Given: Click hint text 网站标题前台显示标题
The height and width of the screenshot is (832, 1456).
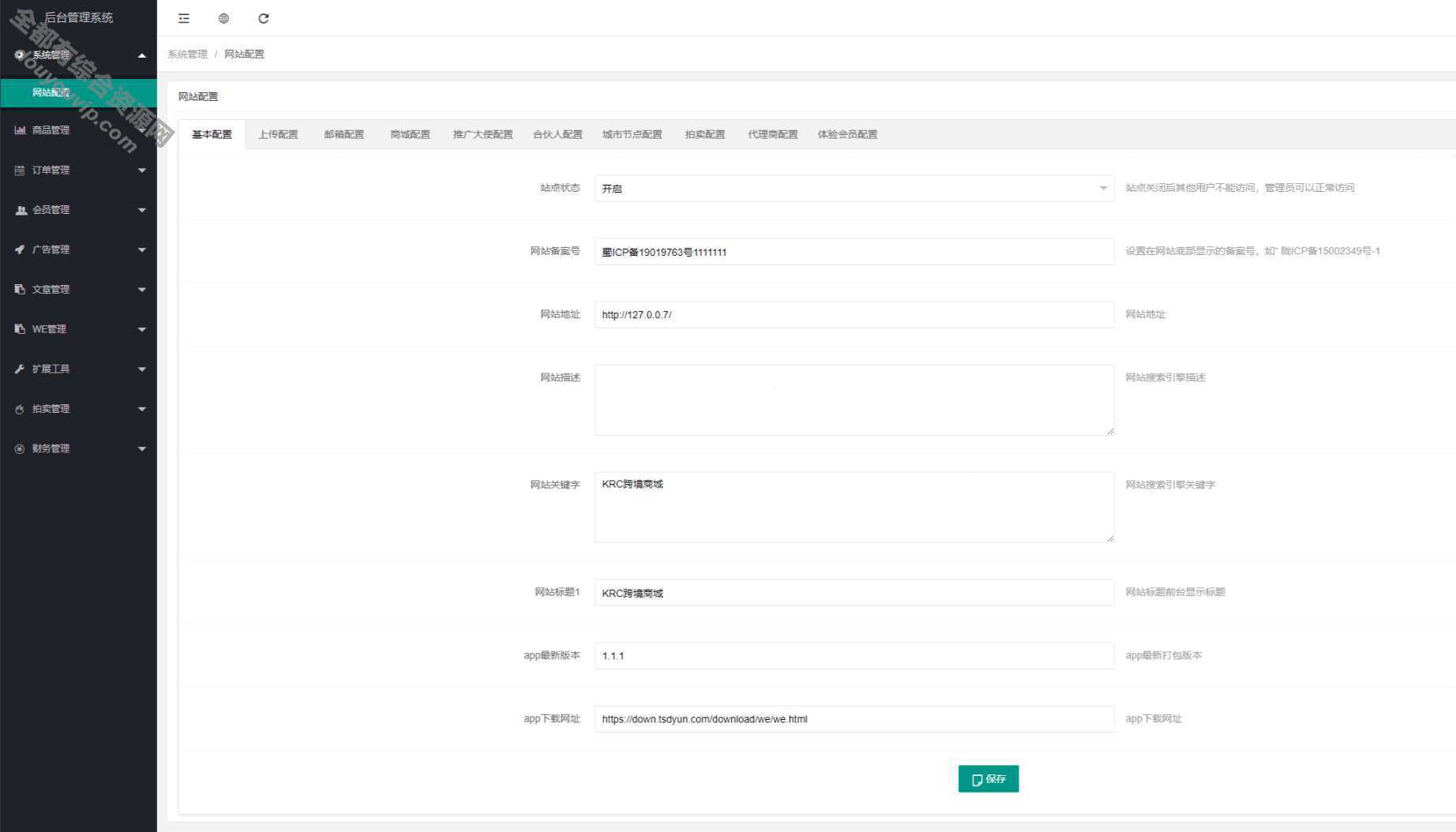Looking at the screenshot, I should click(x=1175, y=592).
